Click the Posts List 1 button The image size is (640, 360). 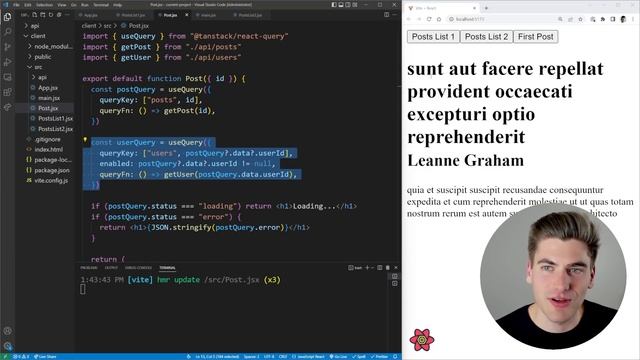(x=433, y=37)
